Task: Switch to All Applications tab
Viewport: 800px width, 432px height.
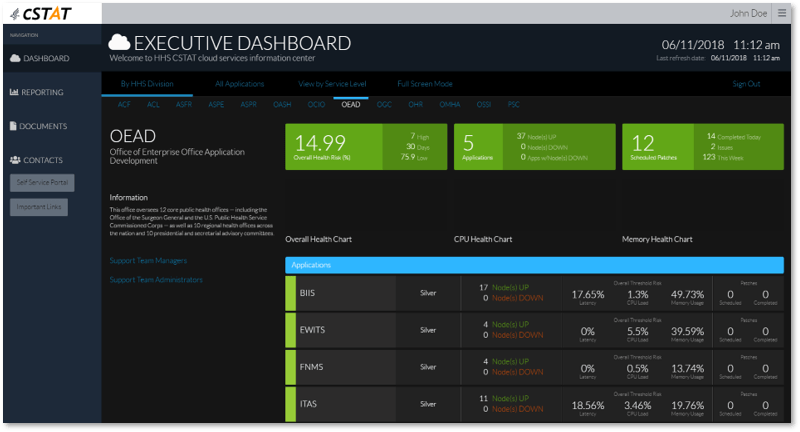Action: tap(239, 84)
